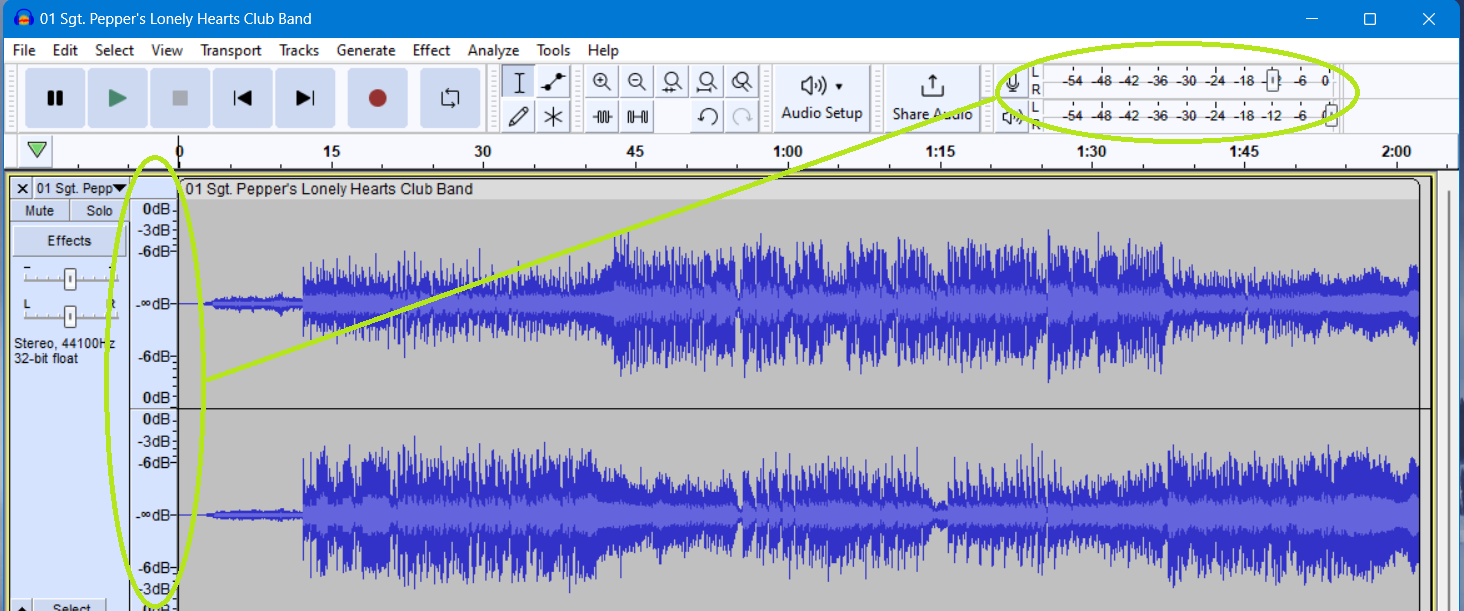Click the Zoom In magnifier icon
Viewport: 1464px width, 611px height.
point(602,81)
